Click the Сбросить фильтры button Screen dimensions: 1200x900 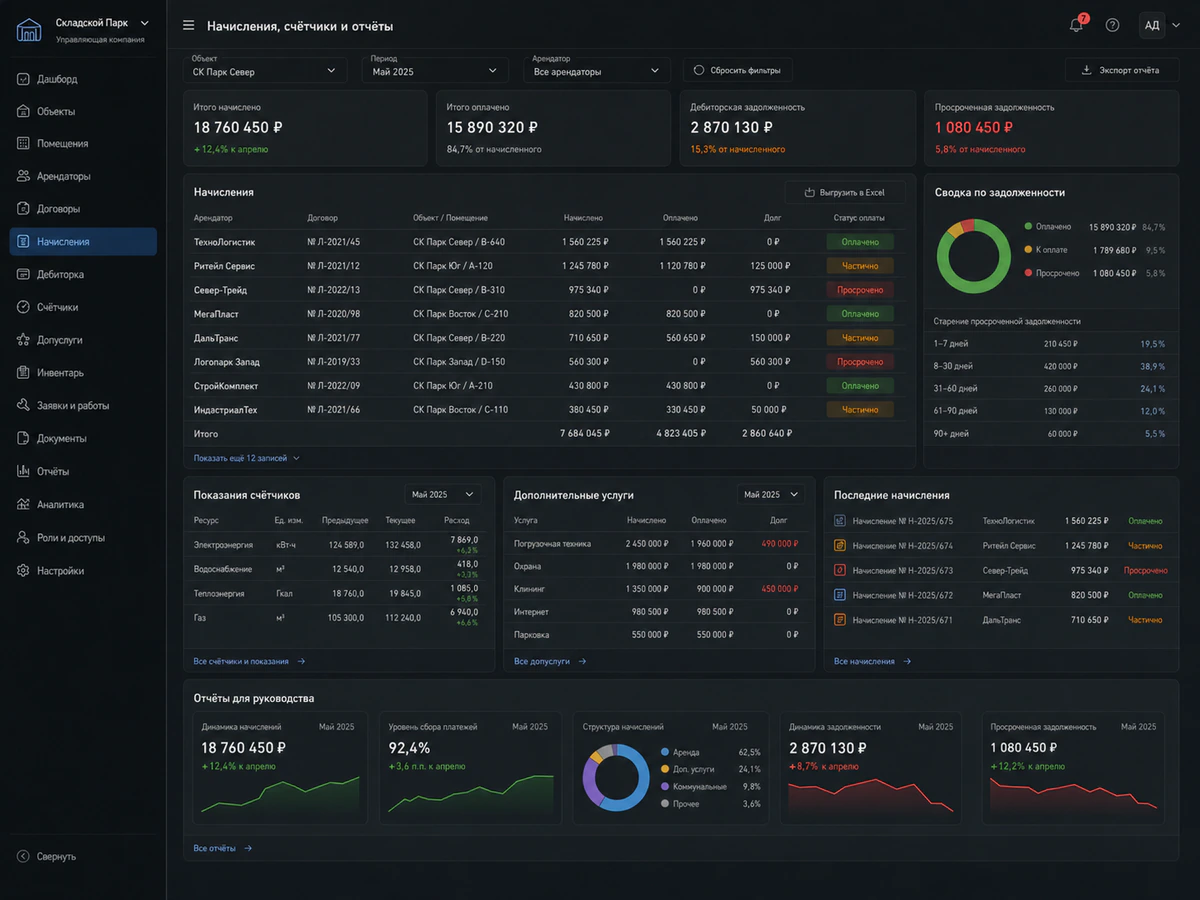click(738, 70)
